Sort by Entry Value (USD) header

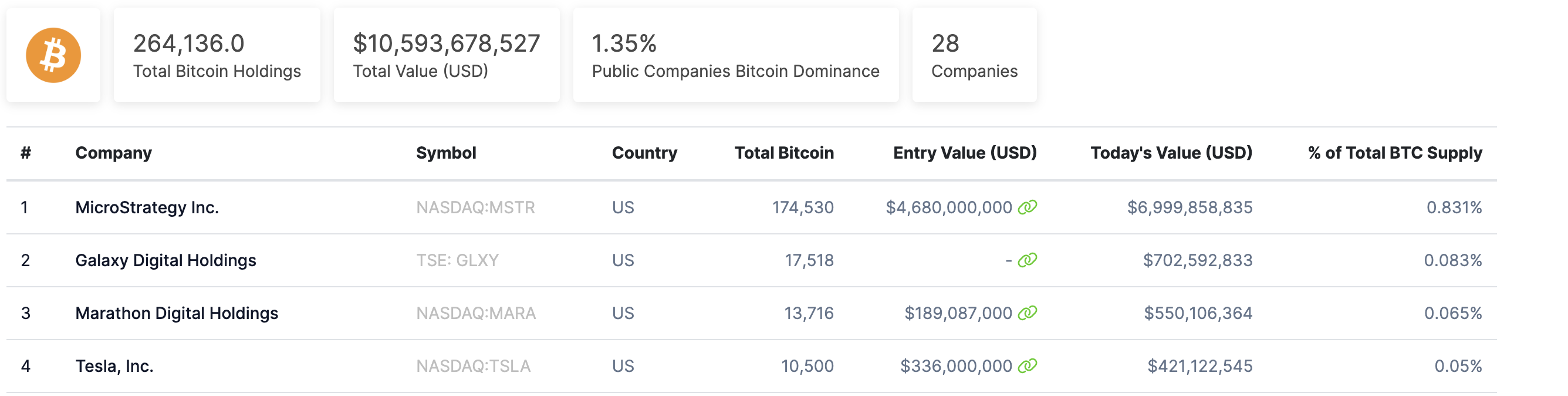[964, 153]
